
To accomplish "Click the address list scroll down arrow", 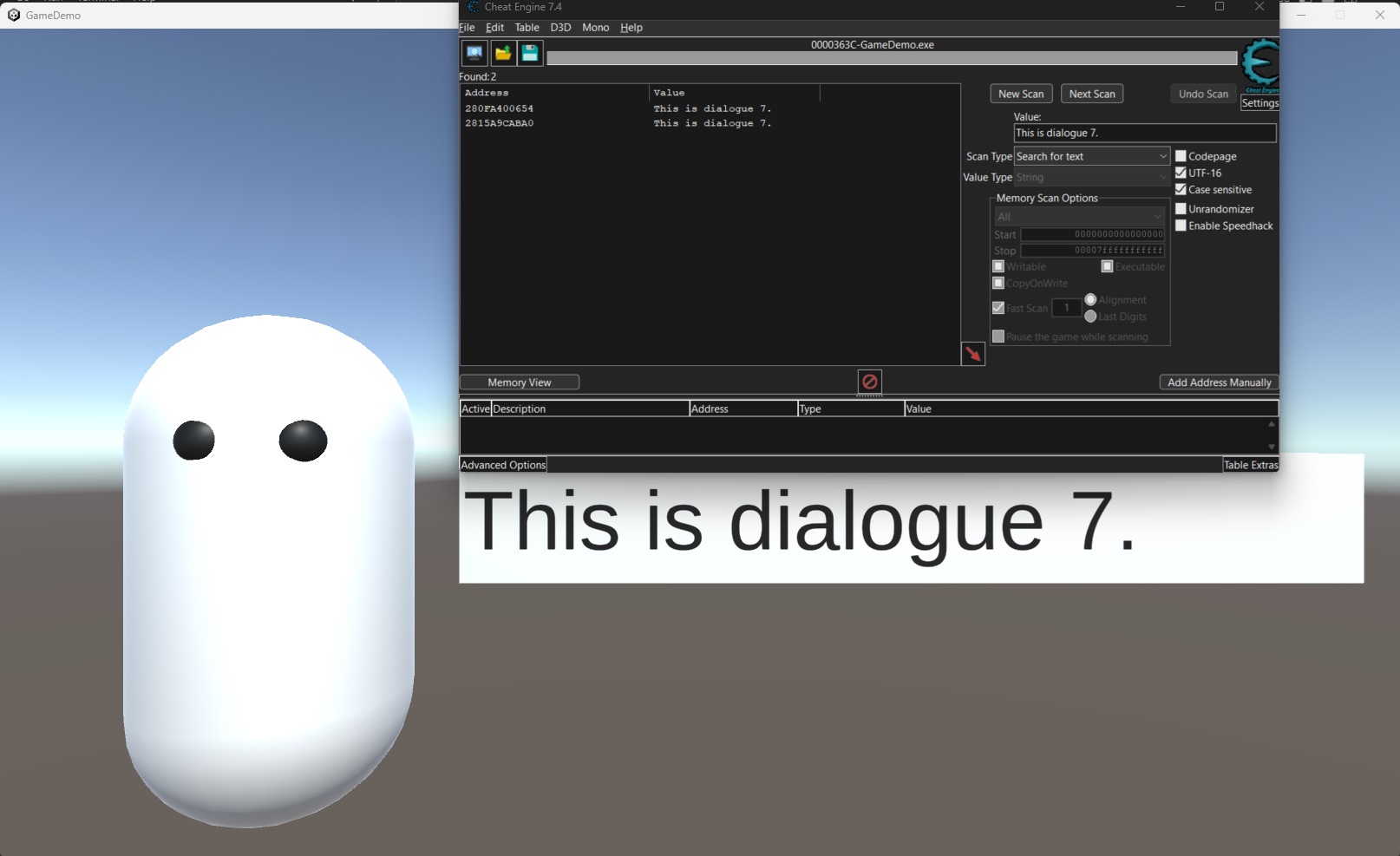I will [1272, 447].
